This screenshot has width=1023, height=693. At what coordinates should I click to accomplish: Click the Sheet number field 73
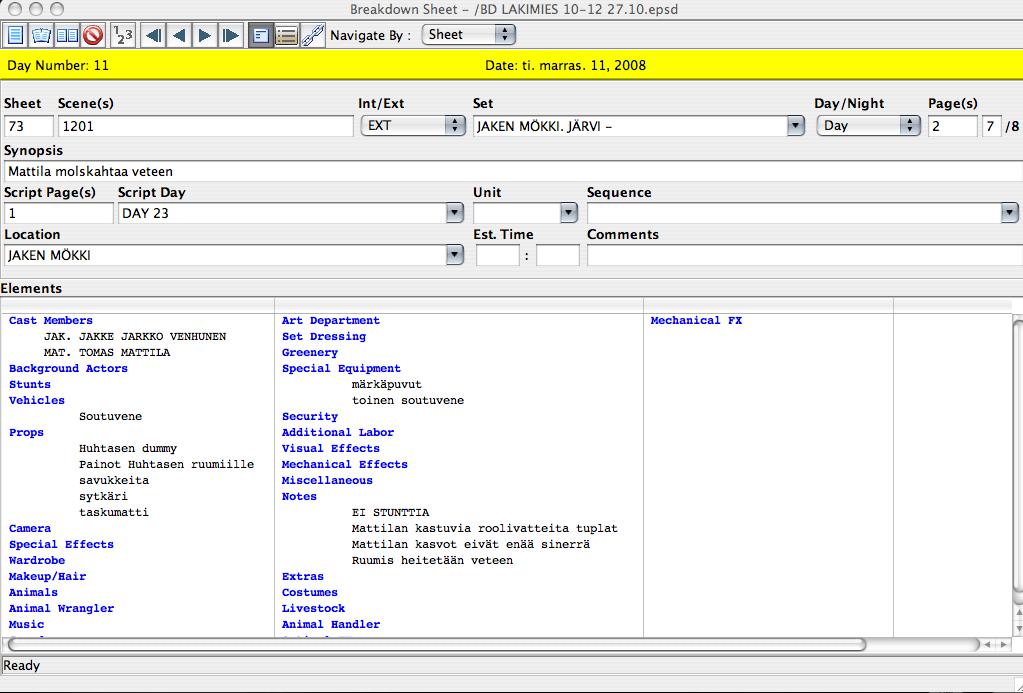28,126
